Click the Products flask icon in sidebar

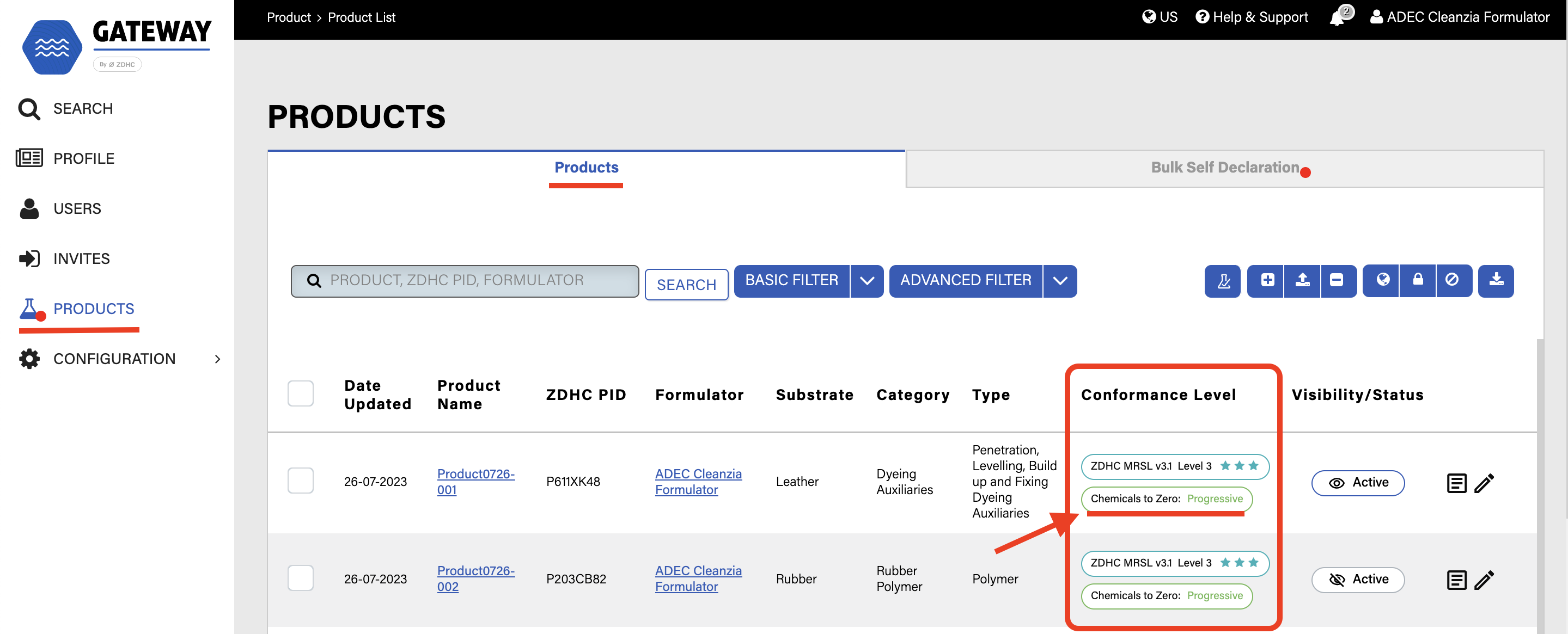pyautogui.click(x=30, y=309)
